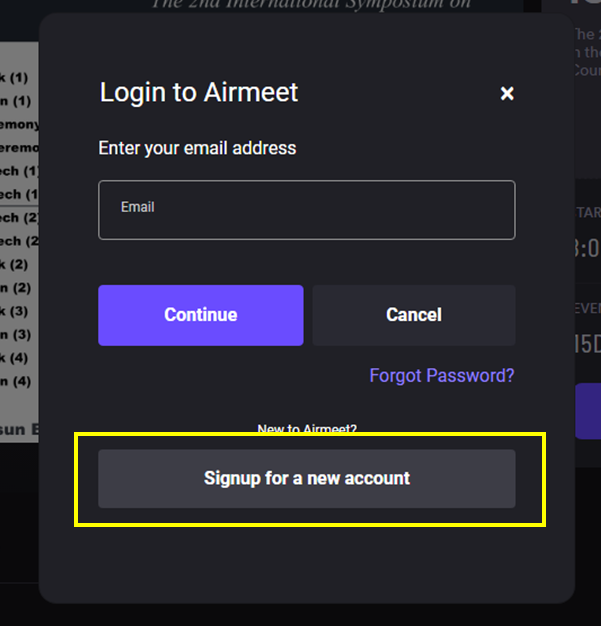The height and width of the screenshot is (626, 601).
Task: Select the truncated 'n (4)' list entry
Action: (16, 381)
